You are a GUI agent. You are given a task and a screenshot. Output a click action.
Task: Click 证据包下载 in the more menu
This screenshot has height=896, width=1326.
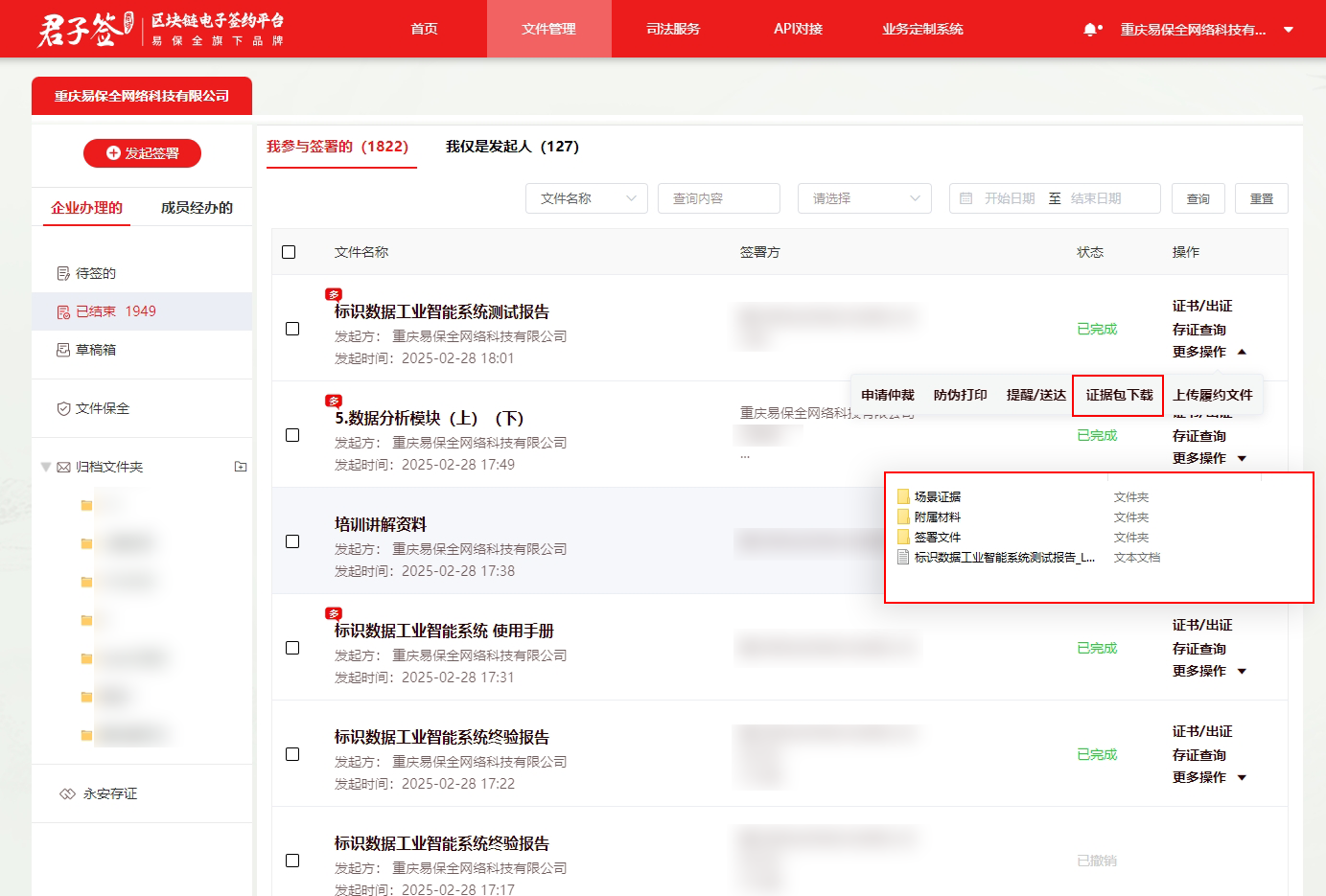1119,395
